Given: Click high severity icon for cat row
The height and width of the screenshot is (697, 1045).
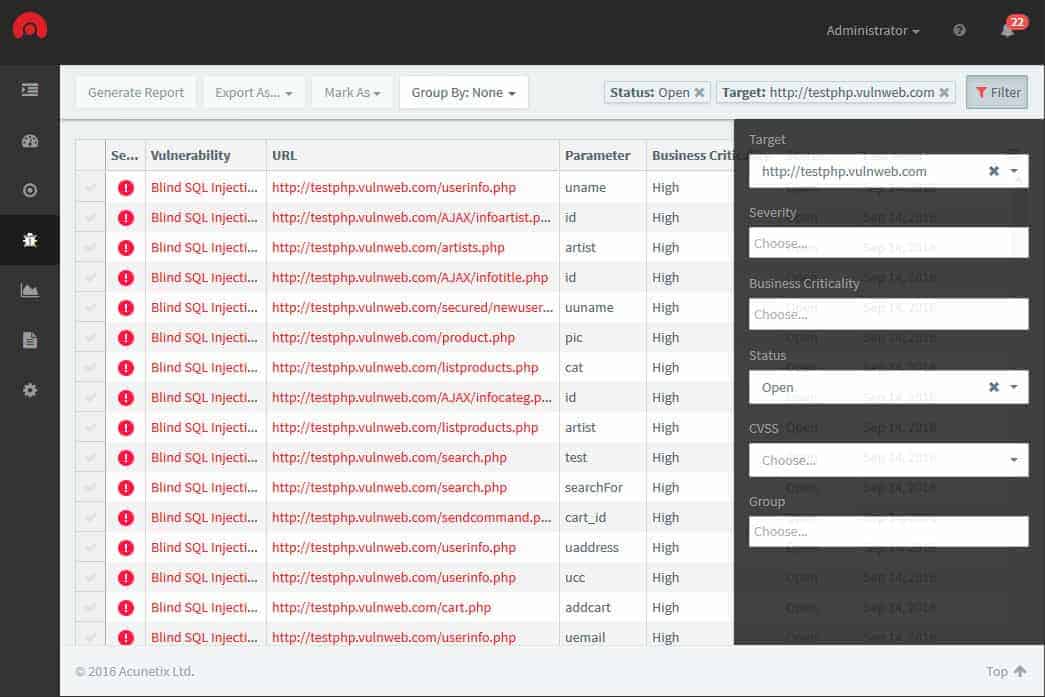Looking at the screenshot, I should pos(125,368).
